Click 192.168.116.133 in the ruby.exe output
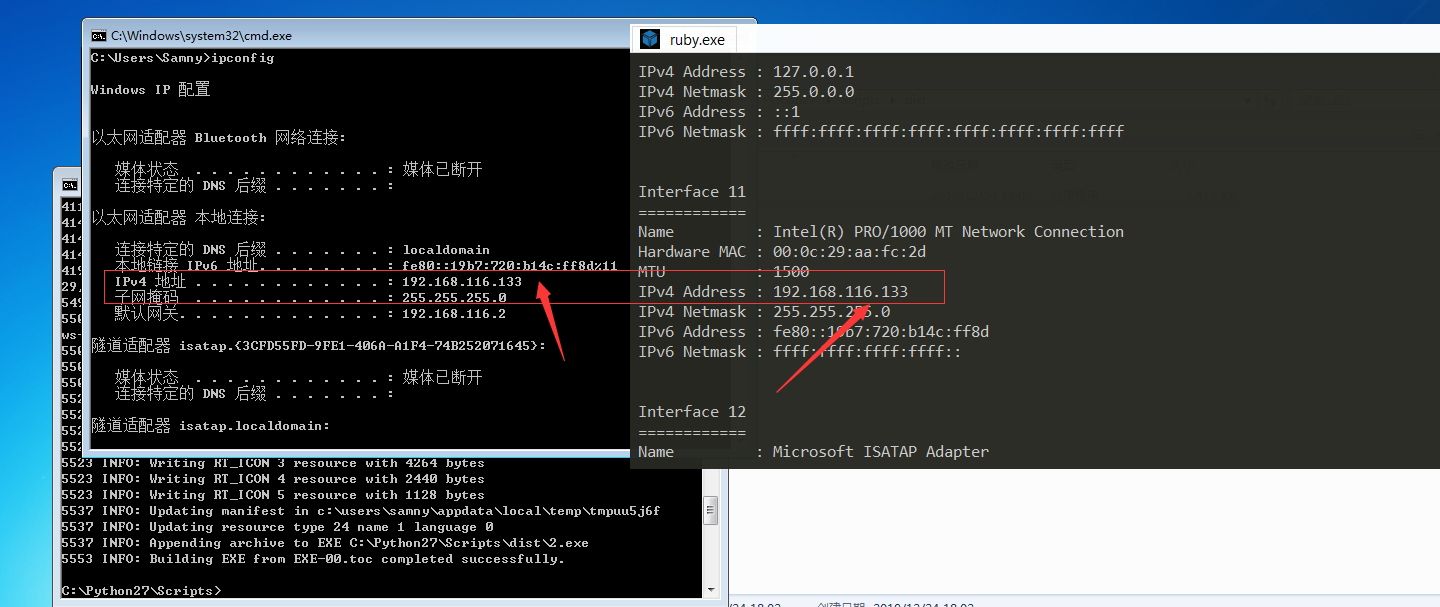Image resolution: width=1440 pixels, height=607 pixels. coord(840,292)
